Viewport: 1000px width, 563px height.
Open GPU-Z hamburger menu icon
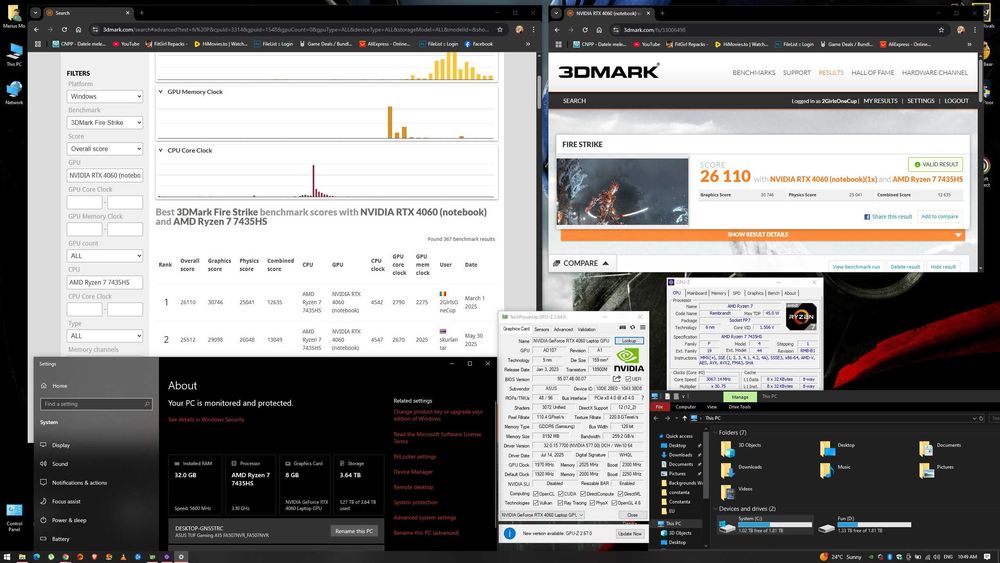[x=642, y=328]
